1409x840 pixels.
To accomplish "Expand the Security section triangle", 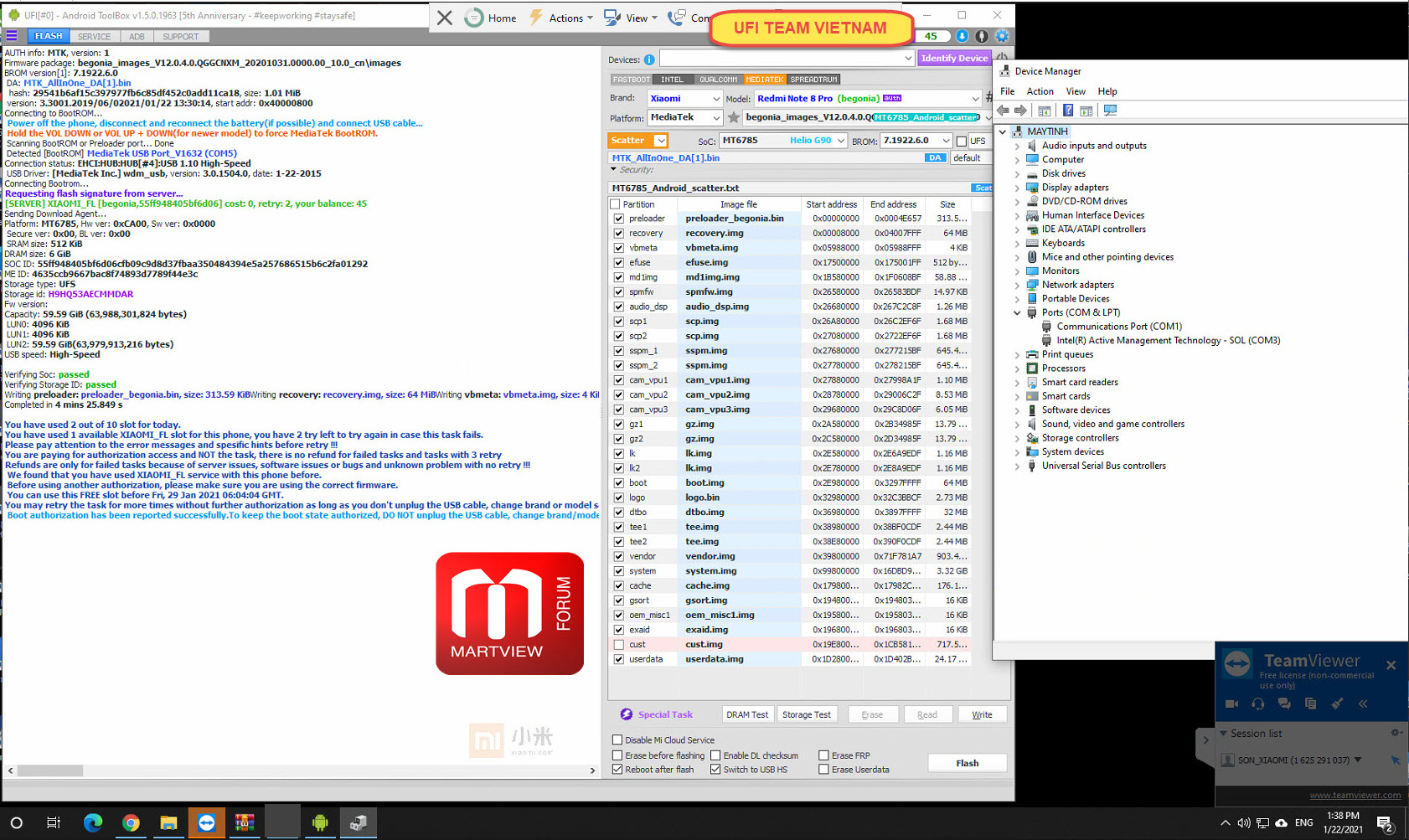I will (613, 170).
